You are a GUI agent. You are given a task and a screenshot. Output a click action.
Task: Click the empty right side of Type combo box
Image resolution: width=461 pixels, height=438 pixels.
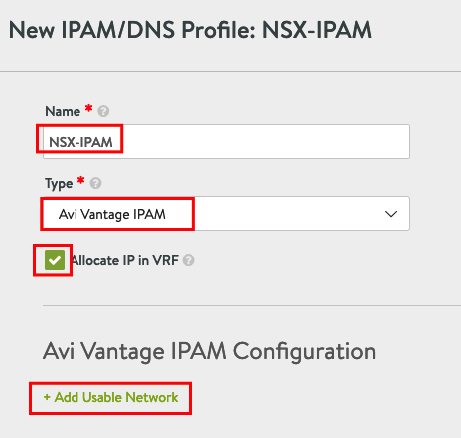[287, 214]
